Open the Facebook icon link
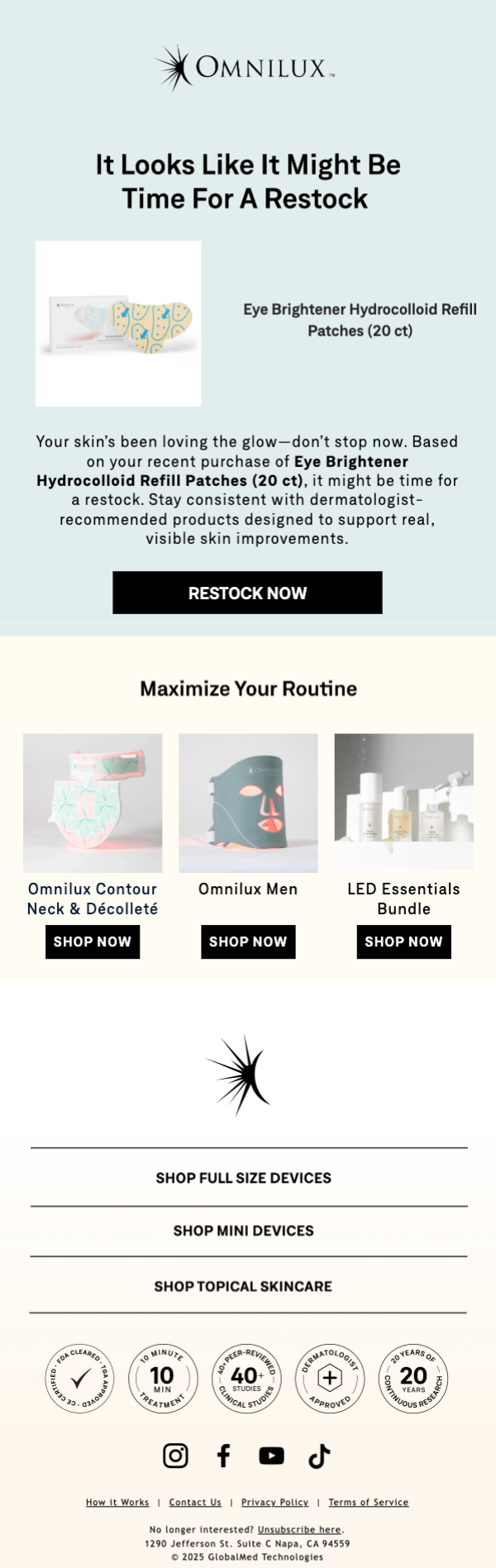The image size is (496, 1568). (223, 1456)
